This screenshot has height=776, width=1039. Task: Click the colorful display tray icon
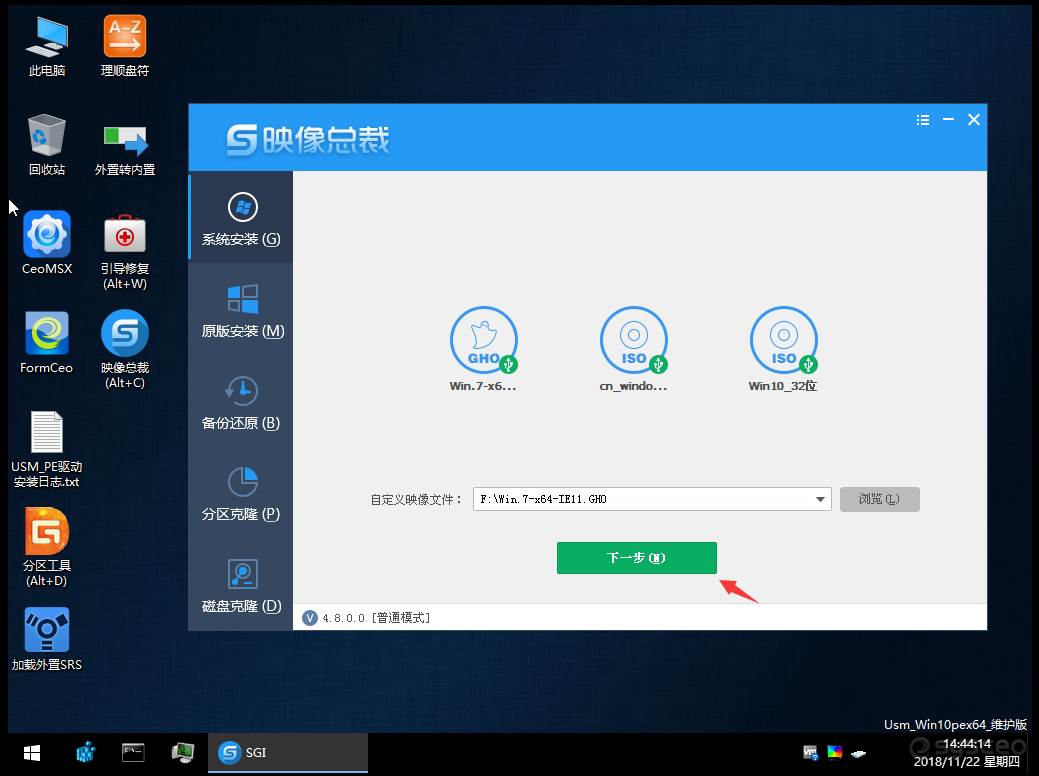[x=834, y=753]
